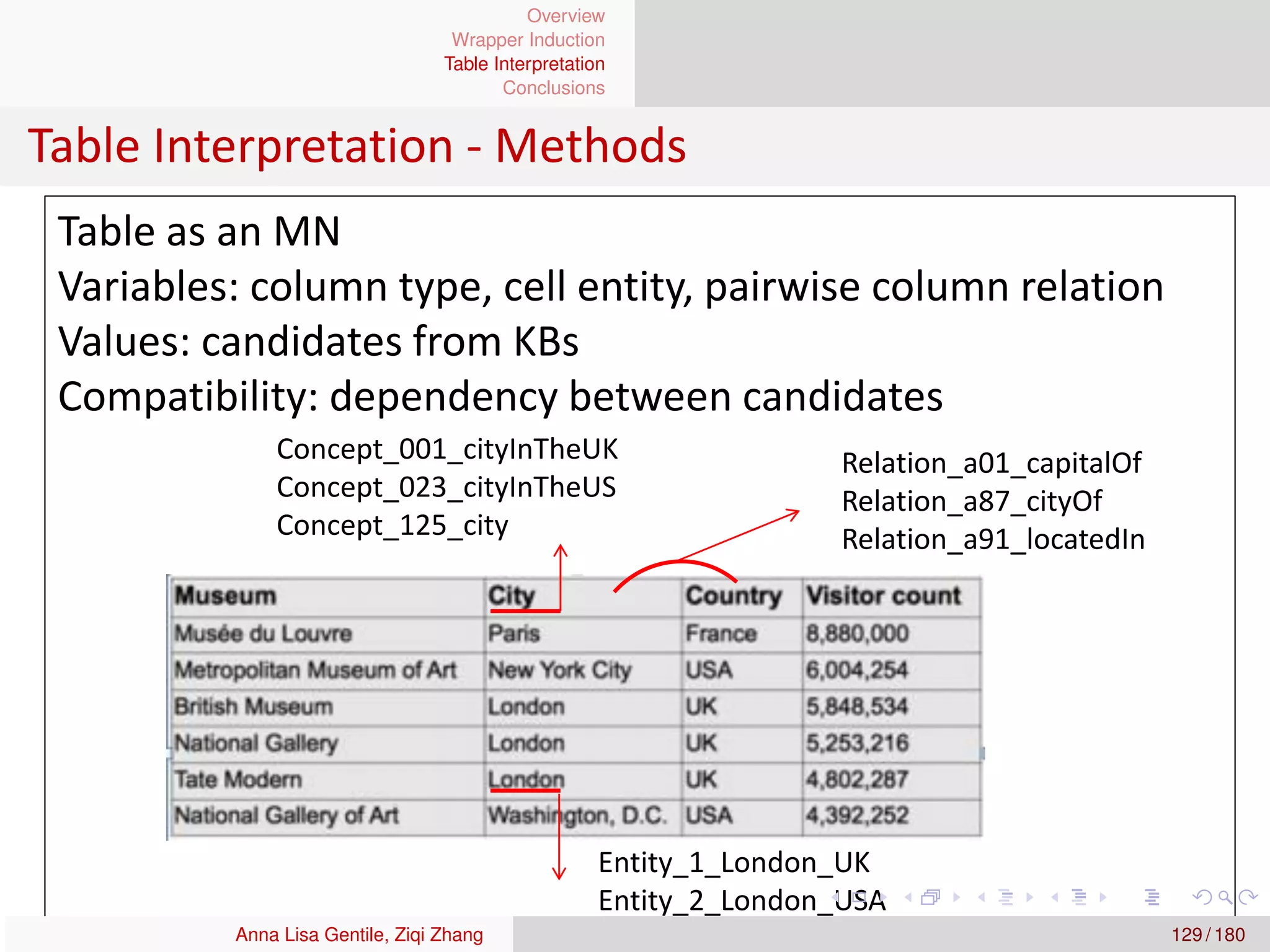The image size is (1270, 952).
Task: Click the visitor count 8,880,000
Action: 891,633
